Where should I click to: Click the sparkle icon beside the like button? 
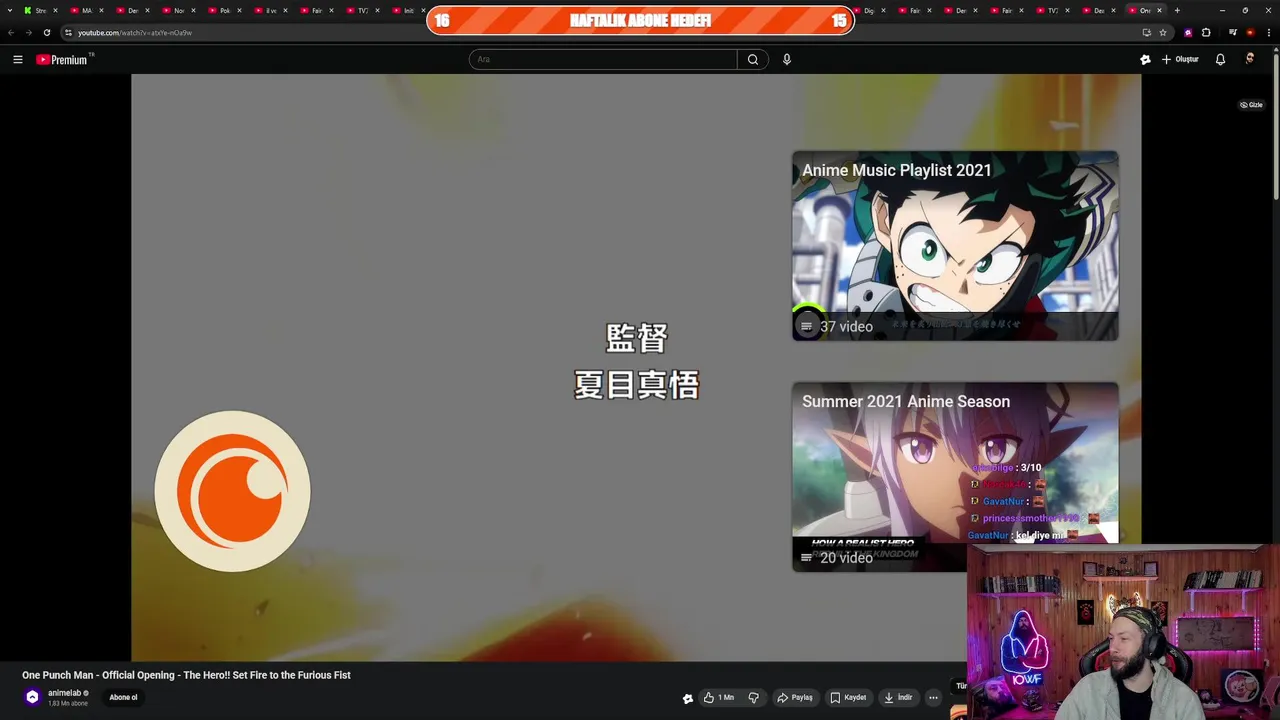(688, 698)
